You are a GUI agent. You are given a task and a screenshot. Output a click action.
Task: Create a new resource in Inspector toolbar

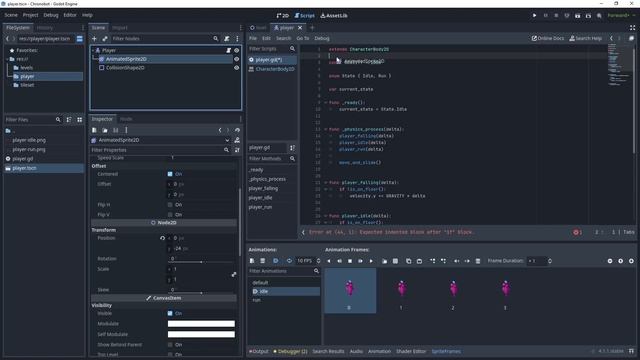(x=94, y=130)
